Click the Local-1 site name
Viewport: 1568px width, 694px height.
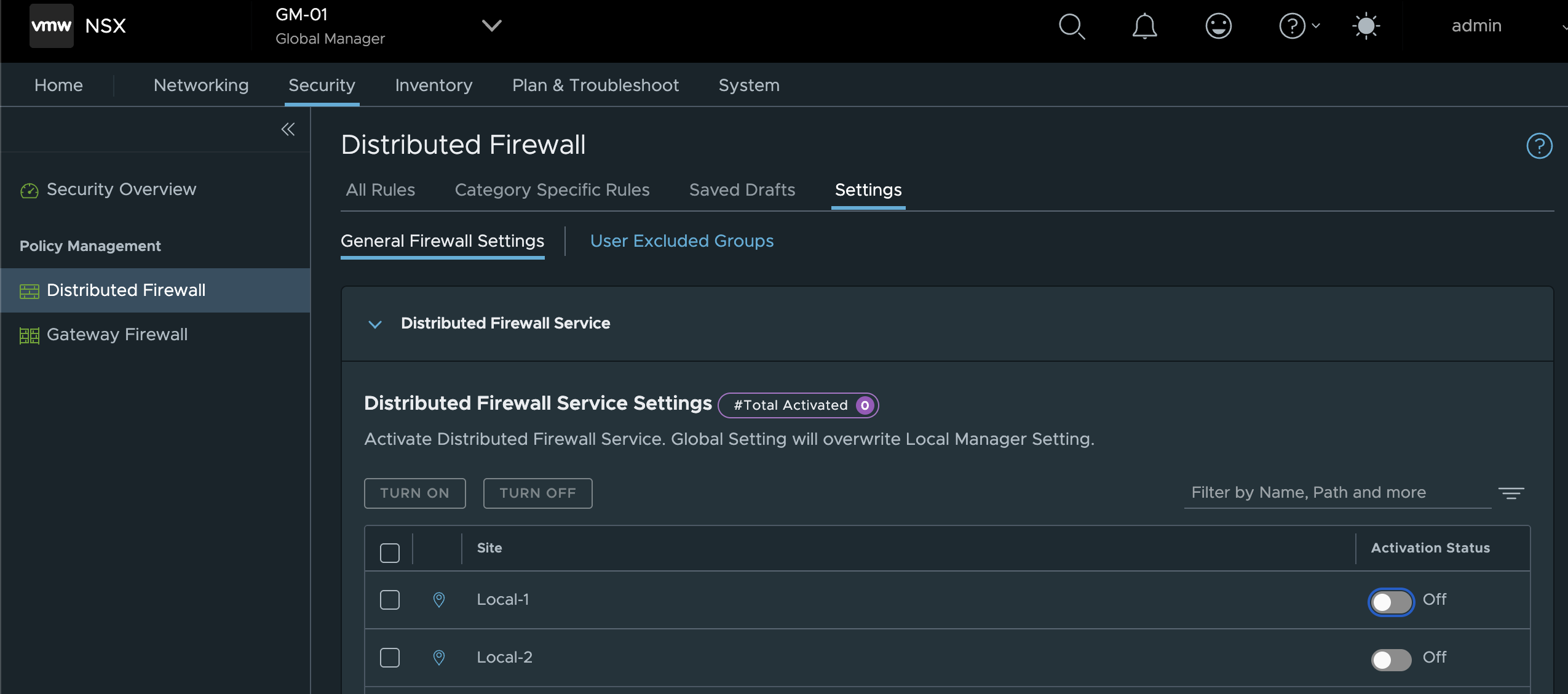[503, 599]
